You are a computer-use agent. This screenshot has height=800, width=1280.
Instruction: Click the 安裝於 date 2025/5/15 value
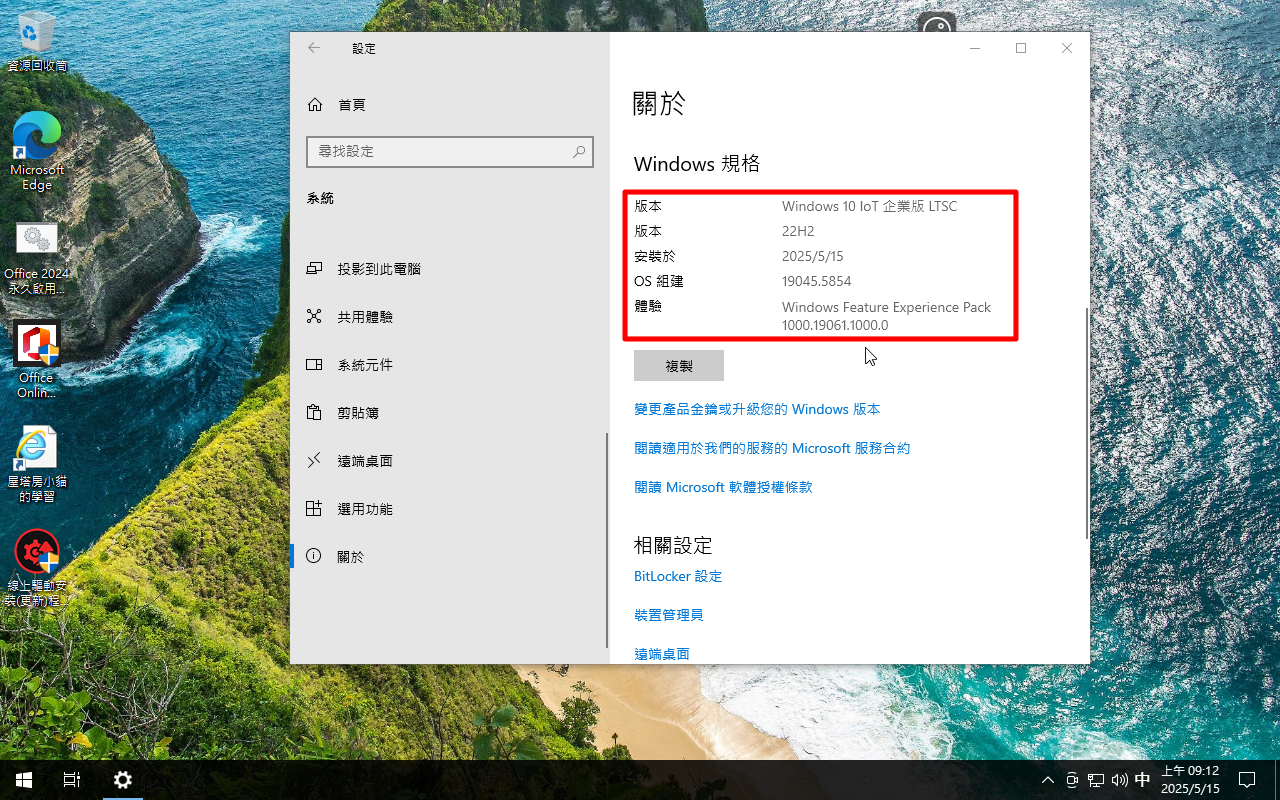[813, 257]
